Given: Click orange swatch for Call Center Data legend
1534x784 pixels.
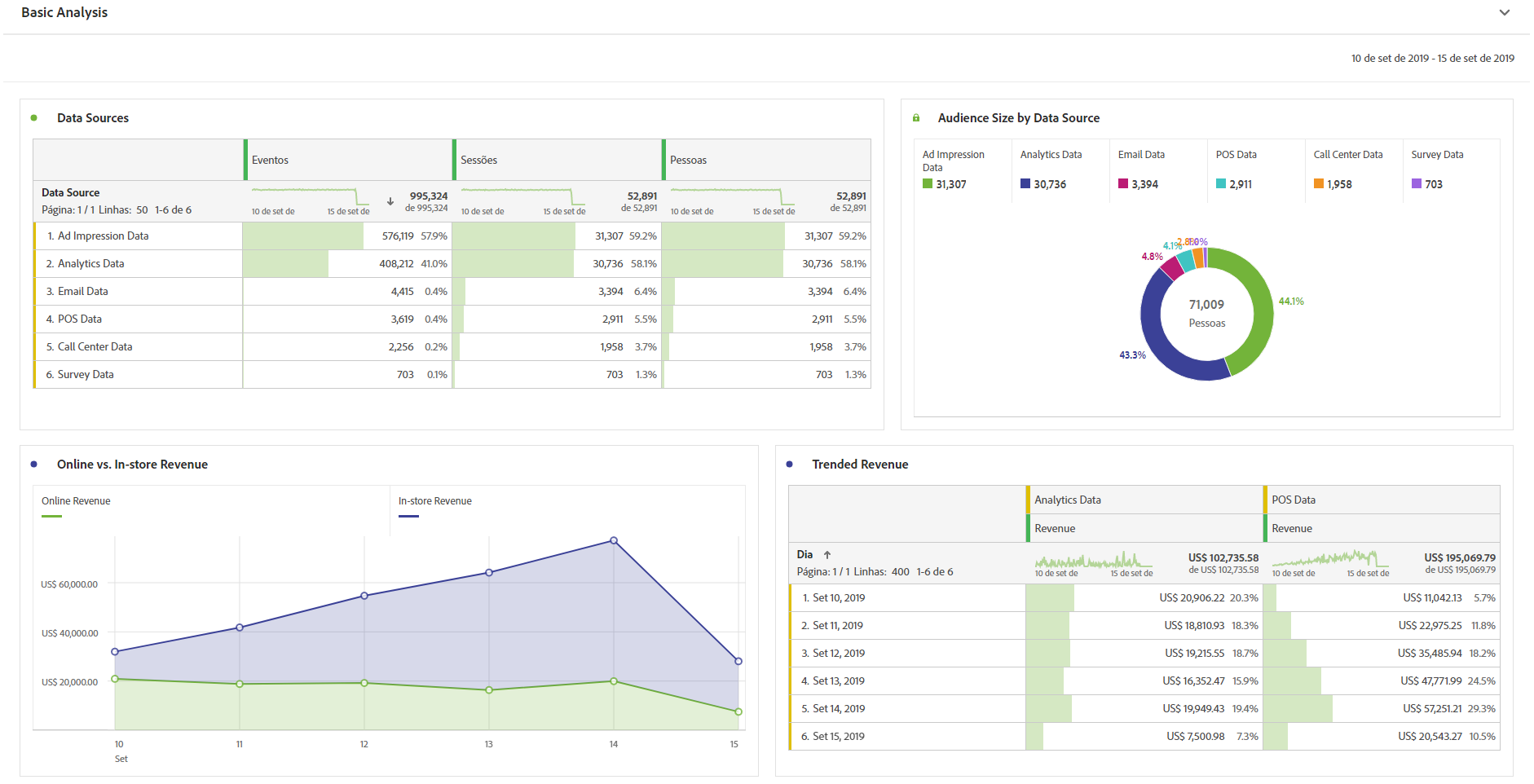Looking at the screenshot, I should [x=1319, y=184].
